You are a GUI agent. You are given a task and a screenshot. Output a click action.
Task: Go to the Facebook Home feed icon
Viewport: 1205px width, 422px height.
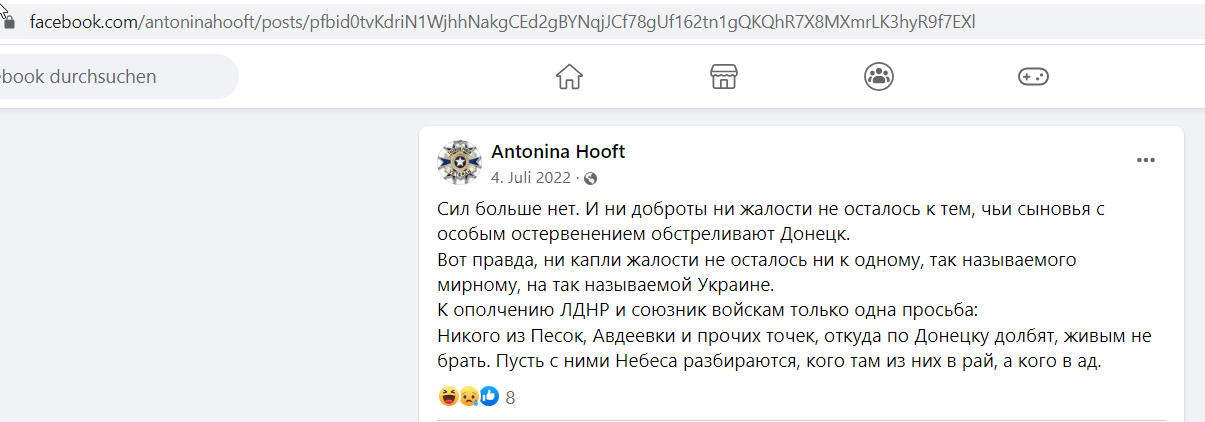[569, 77]
